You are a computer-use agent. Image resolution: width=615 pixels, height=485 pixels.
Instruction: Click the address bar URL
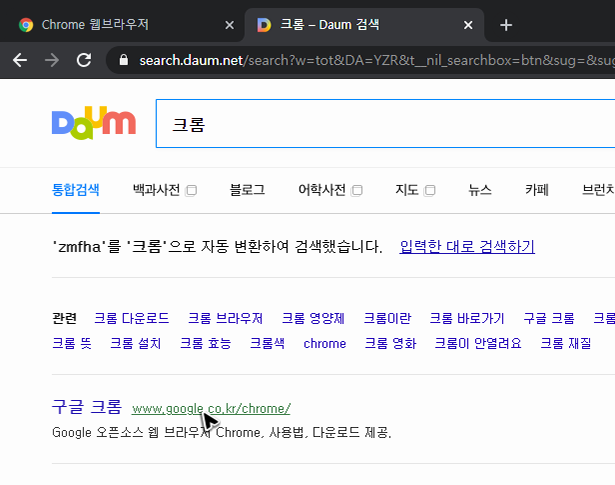pyautogui.click(x=377, y=60)
